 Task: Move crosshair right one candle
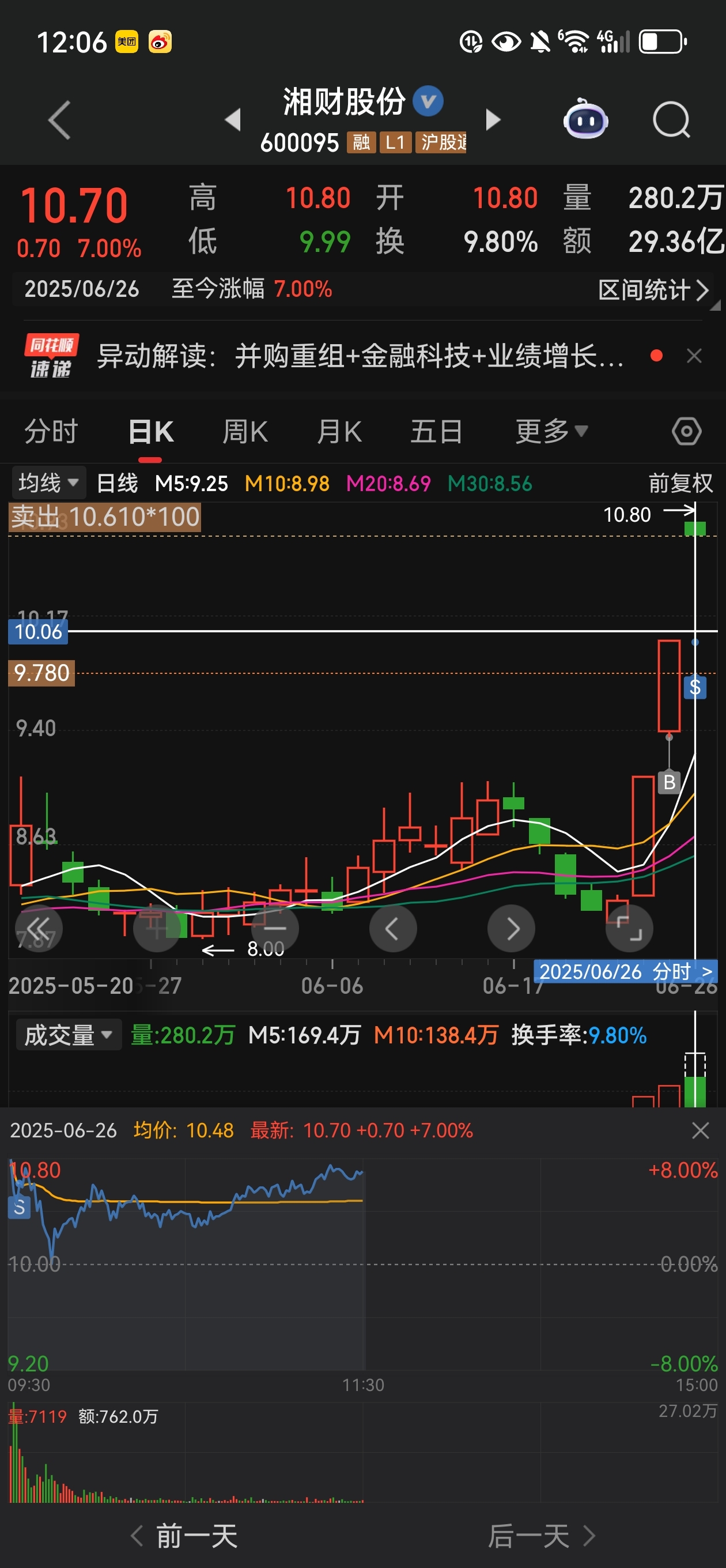click(x=511, y=928)
